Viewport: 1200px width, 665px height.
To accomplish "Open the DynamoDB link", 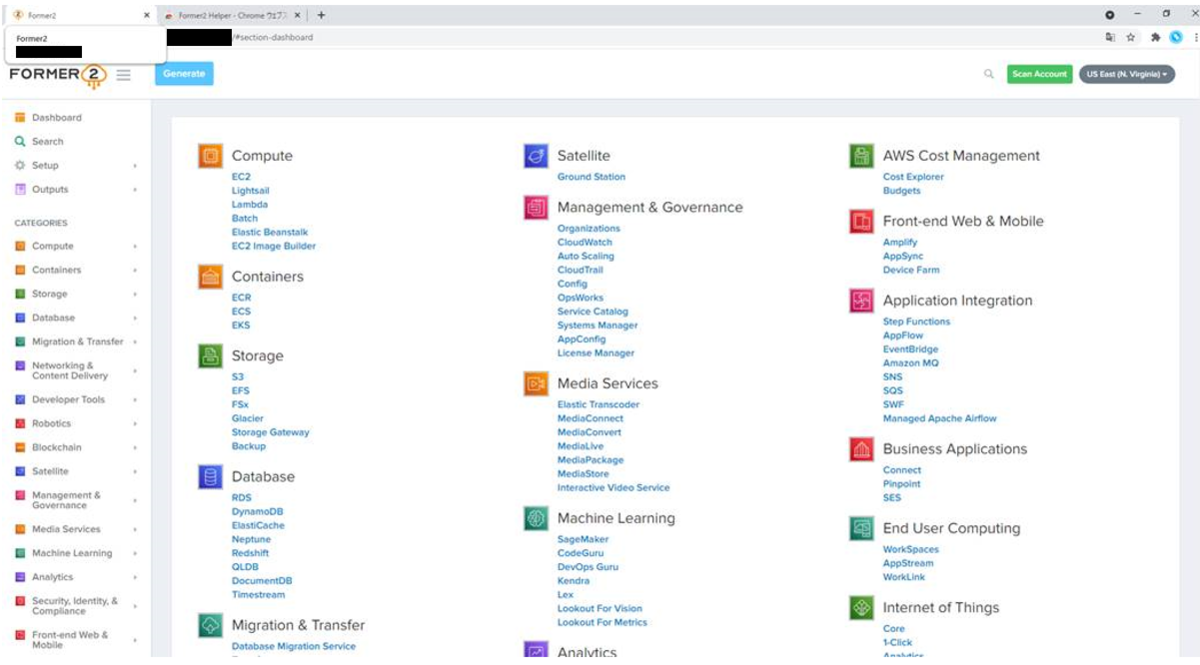I will click(257, 512).
